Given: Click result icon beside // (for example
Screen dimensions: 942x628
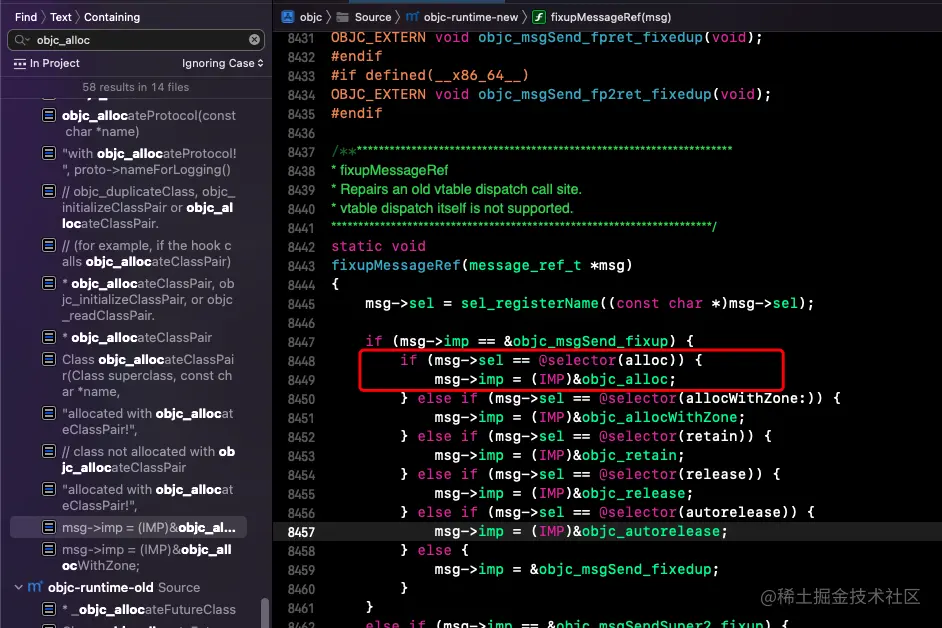Looking at the screenshot, I should pyautogui.click(x=49, y=245).
